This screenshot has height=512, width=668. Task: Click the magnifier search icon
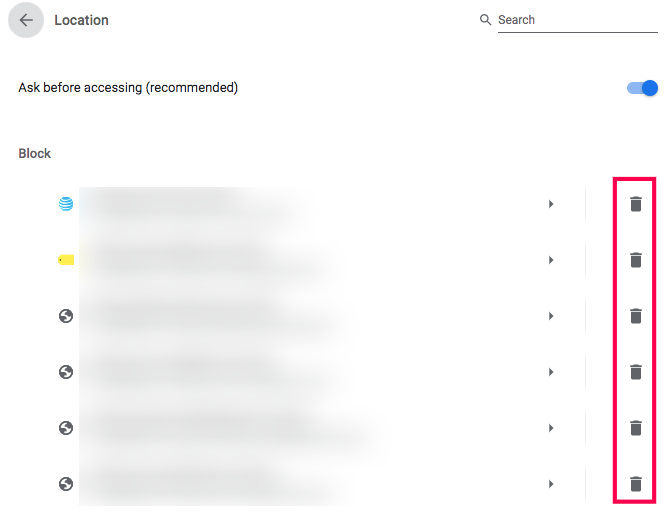(x=485, y=20)
